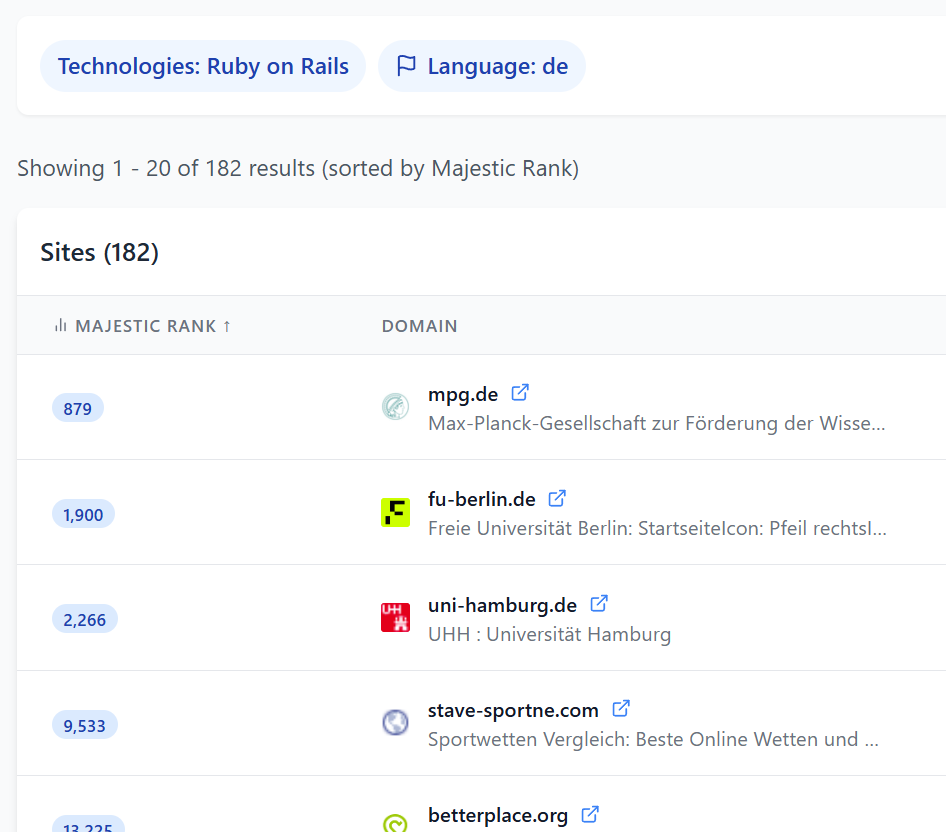This screenshot has width=946, height=832.
Task: Click external link icon beside uni-hamburg.de
Action: (599, 604)
